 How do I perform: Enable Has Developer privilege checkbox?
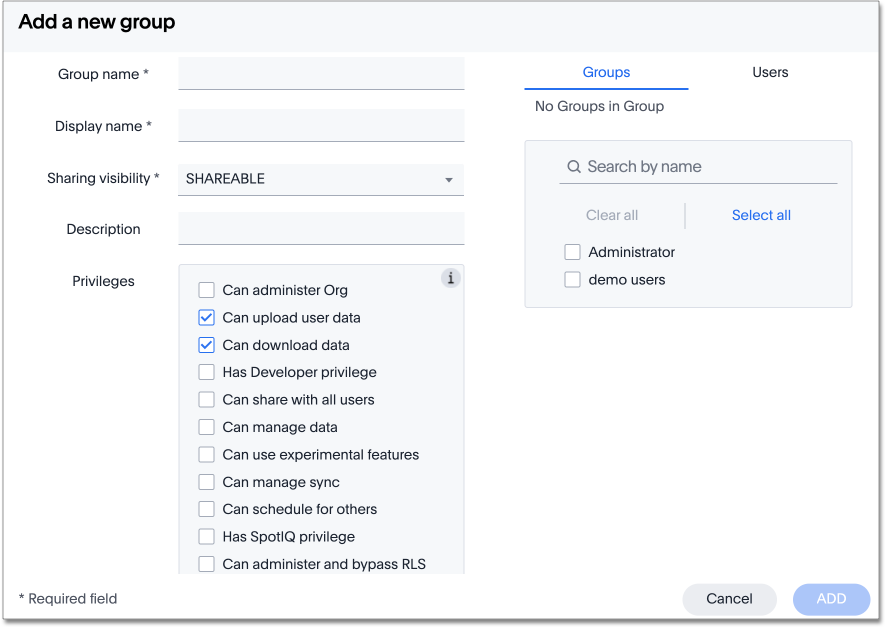207,372
